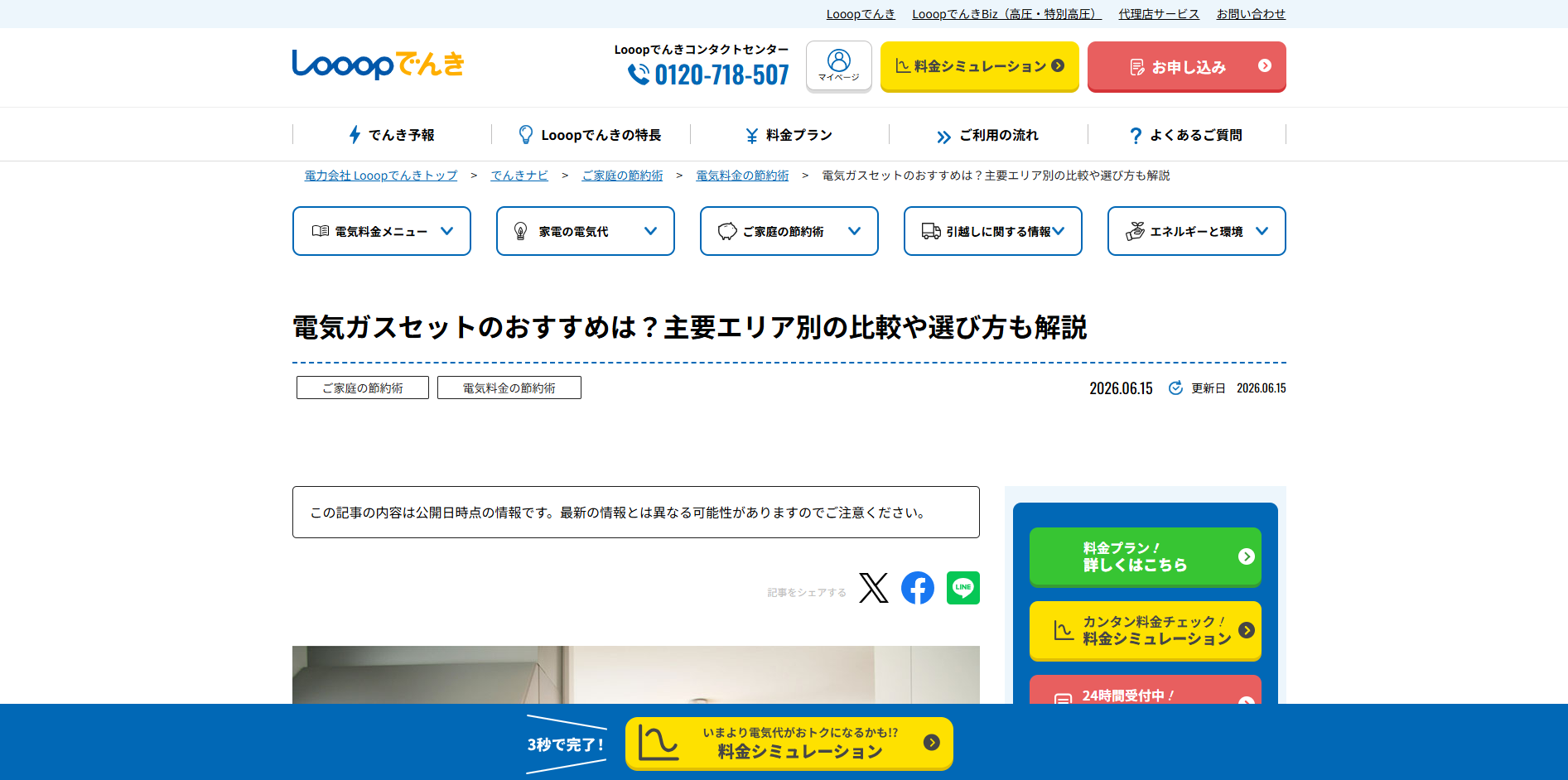1568x780 pixels.
Task: Go to 電気料金の節約術 breadcrumb link
Action: click(742, 176)
